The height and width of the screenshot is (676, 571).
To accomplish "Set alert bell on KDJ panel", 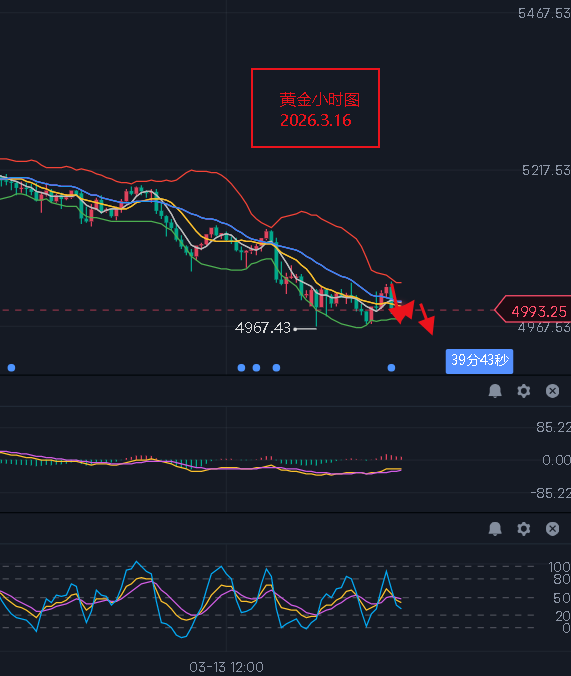I will 495,529.
